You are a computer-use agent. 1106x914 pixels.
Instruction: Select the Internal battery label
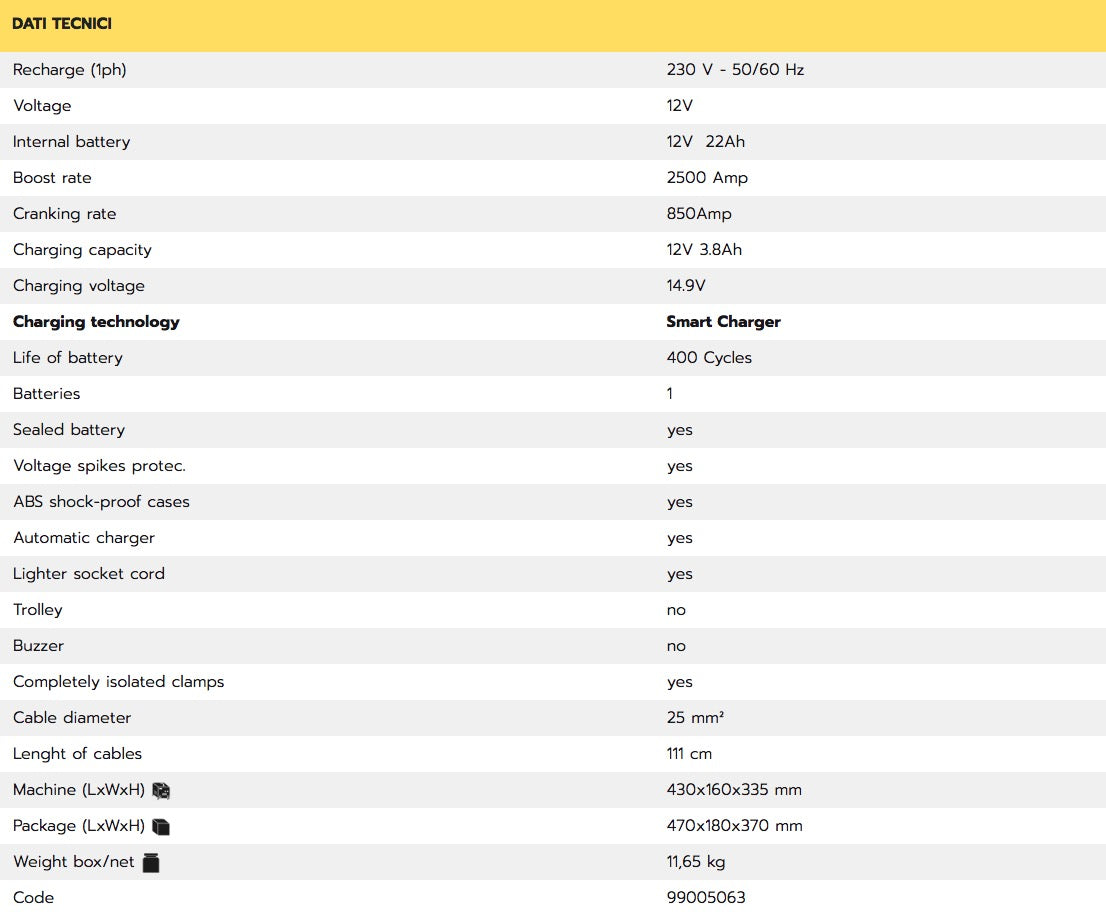[72, 142]
